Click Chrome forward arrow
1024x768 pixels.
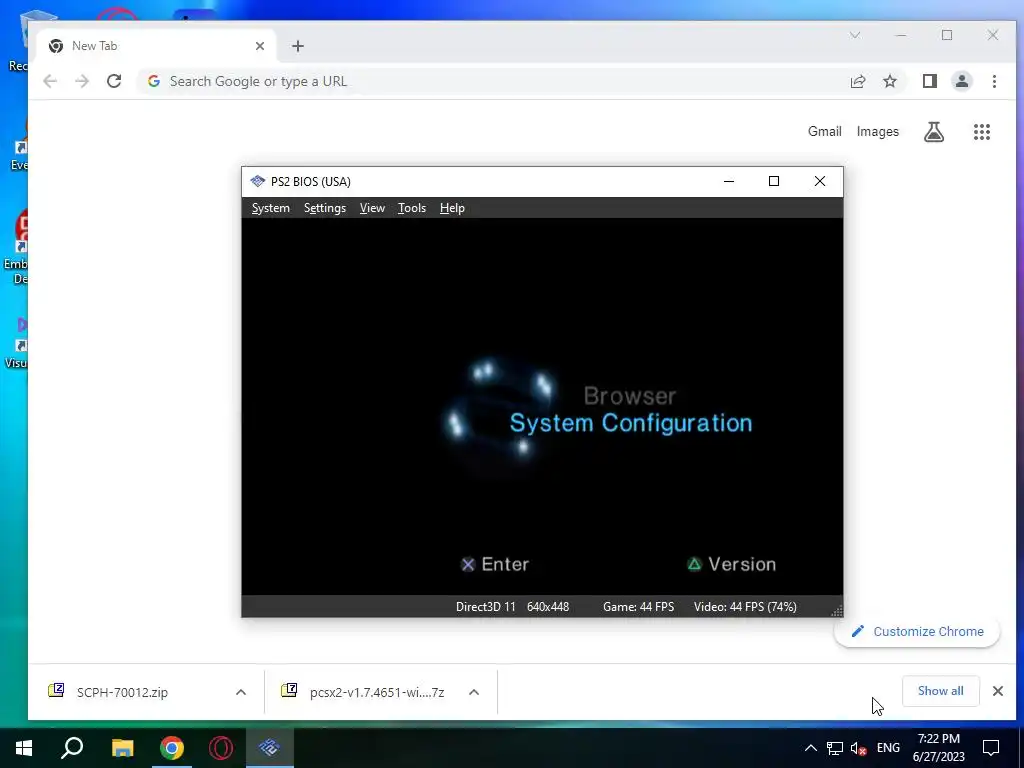82,81
